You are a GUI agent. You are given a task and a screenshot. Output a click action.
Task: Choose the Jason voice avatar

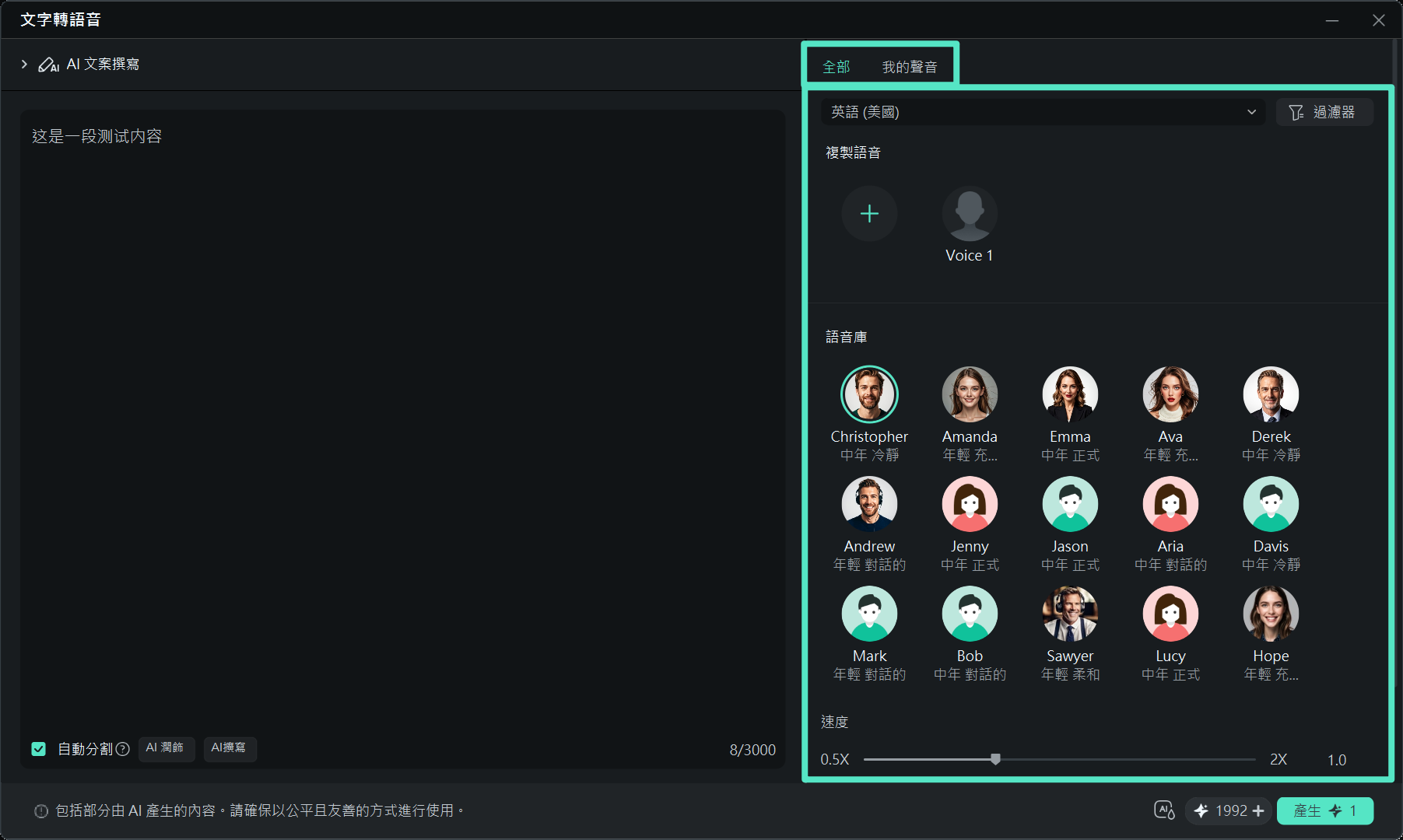[1070, 504]
